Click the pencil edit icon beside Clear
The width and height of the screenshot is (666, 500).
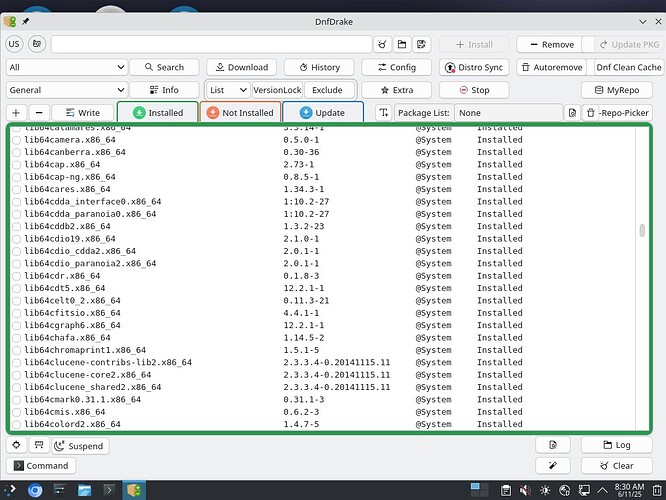pyautogui.click(x=553, y=466)
